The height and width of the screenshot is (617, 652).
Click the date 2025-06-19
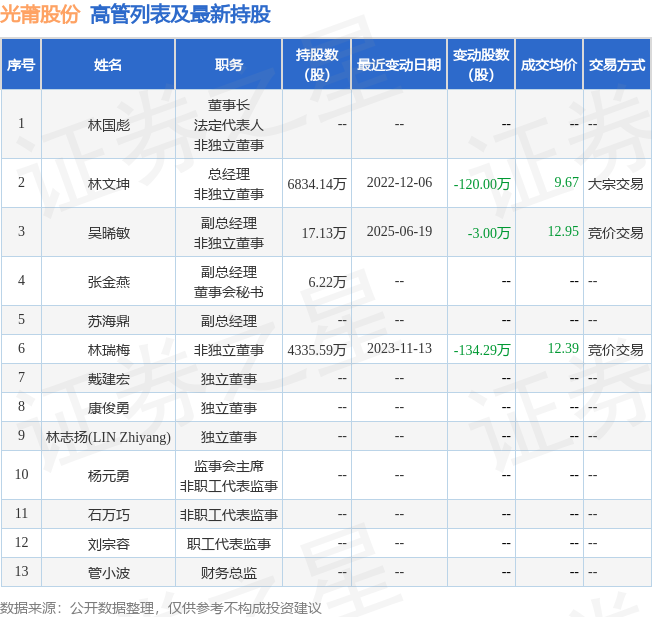tap(399, 231)
